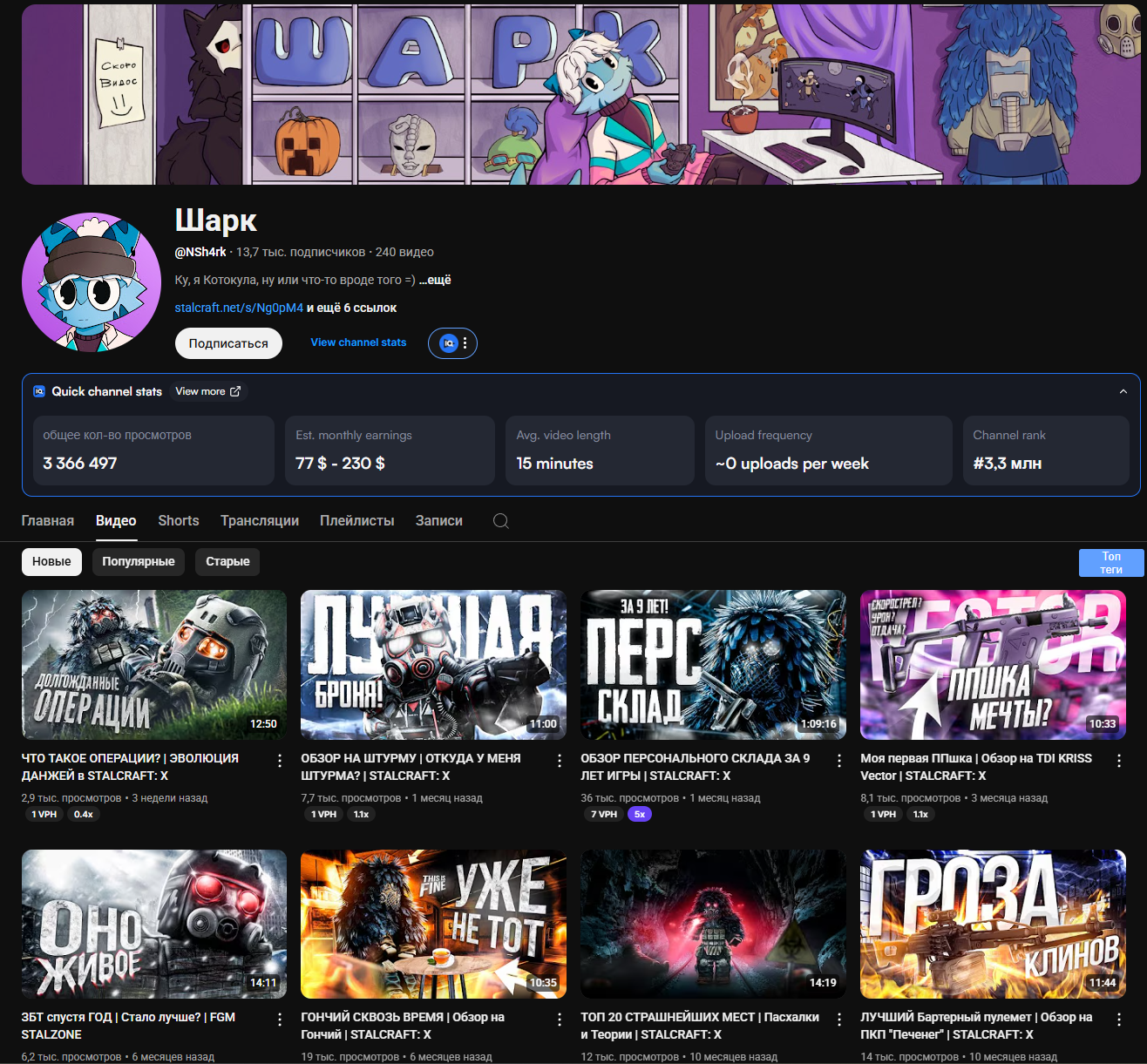The height and width of the screenshot is (1064, 1147).
Task: Click the channel banner image
Action: 580,94
